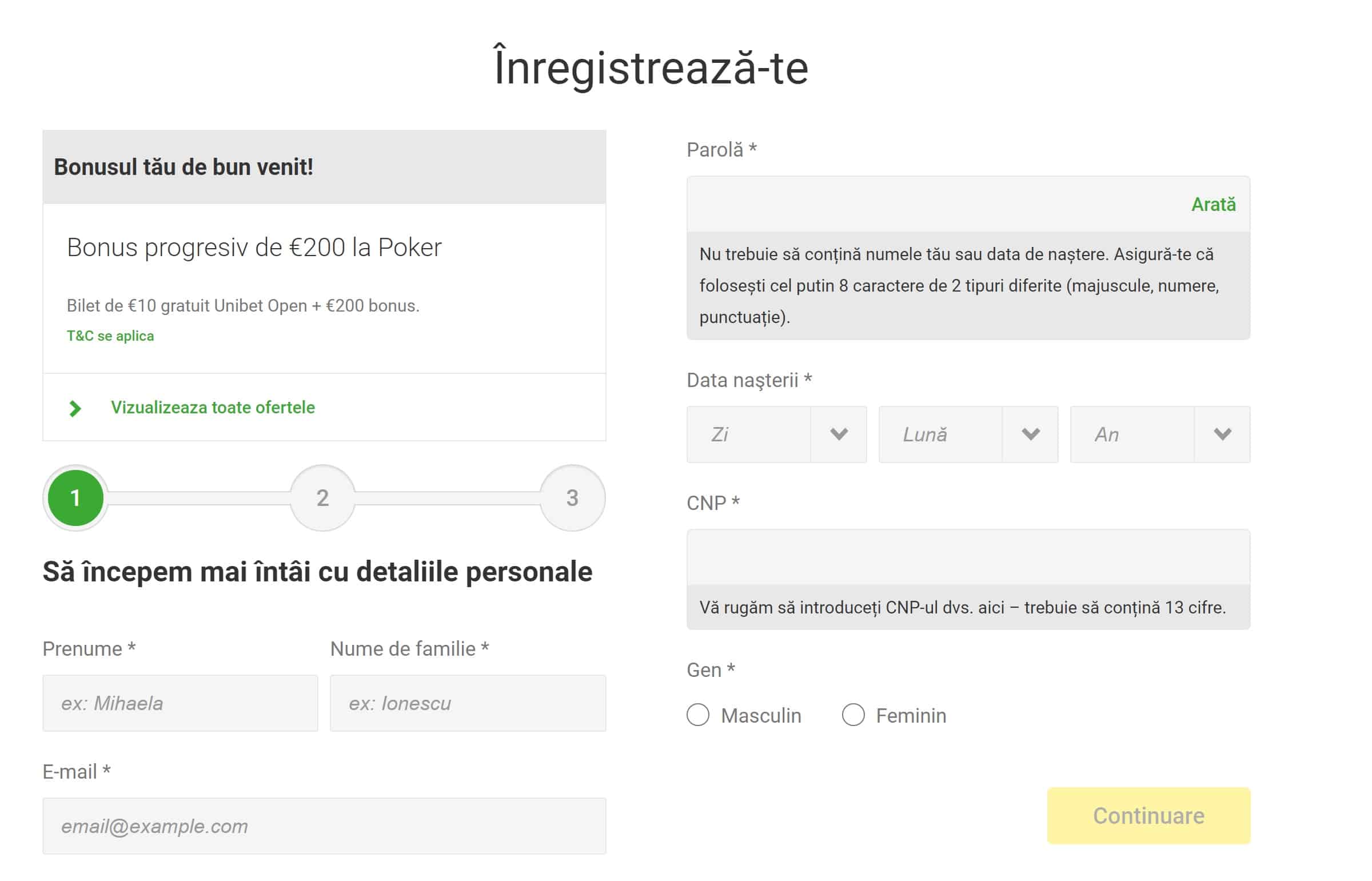Click Arată to reveal the password
Image resolution: width=1372 pixels, height=881 pixels.
pos(1214,204)
